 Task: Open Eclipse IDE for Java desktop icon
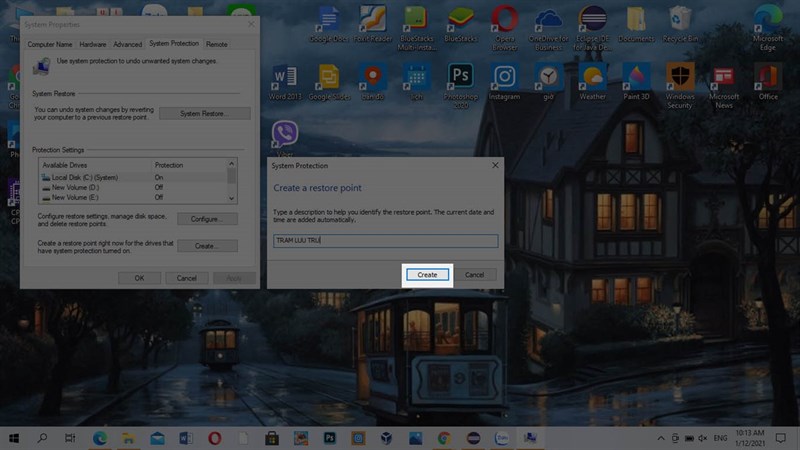592,28
